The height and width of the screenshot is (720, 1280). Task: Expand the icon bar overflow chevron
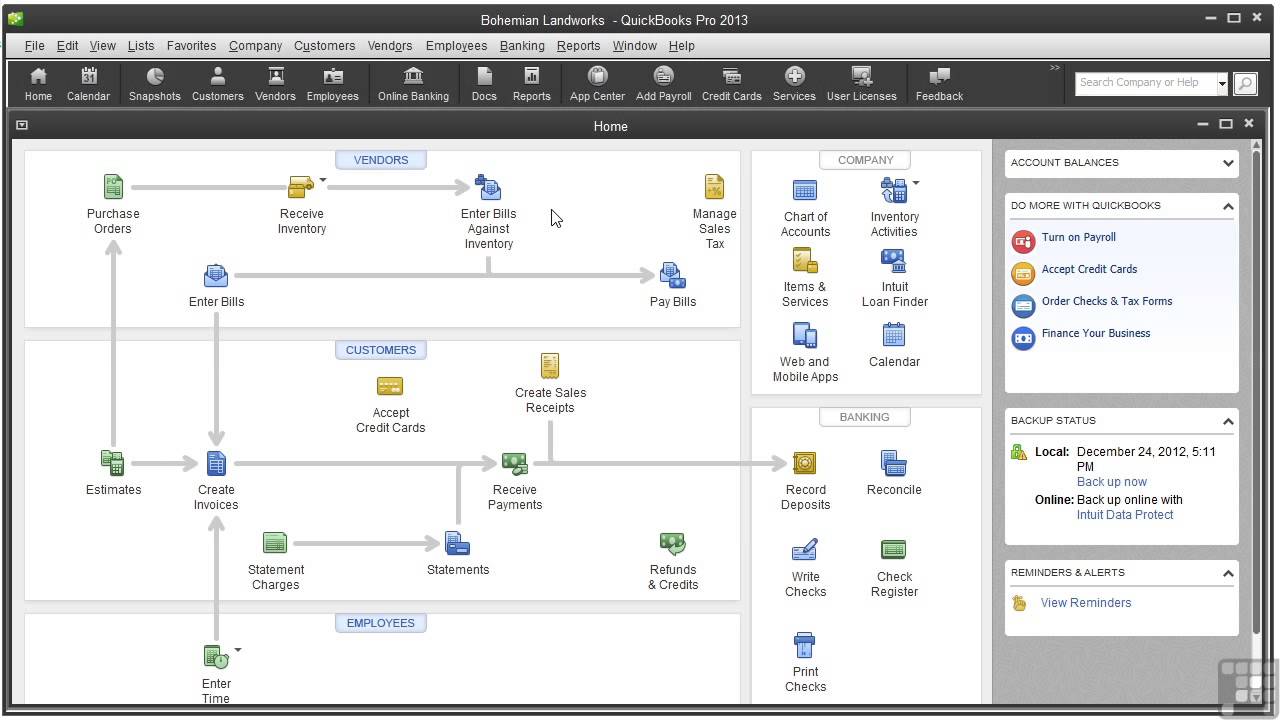tap(1054, 68)
